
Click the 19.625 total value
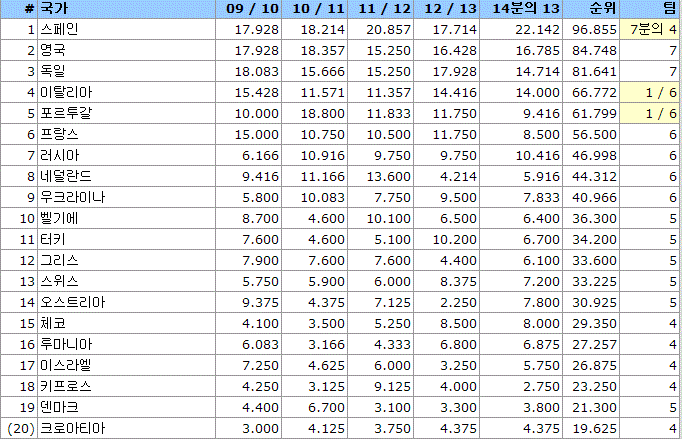point(594,429)
